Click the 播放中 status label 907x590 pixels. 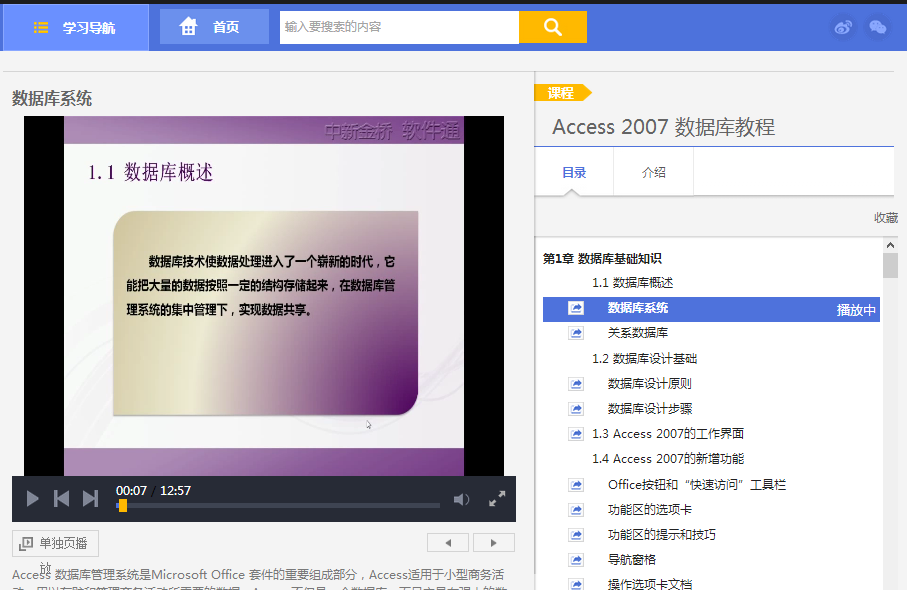856,310
